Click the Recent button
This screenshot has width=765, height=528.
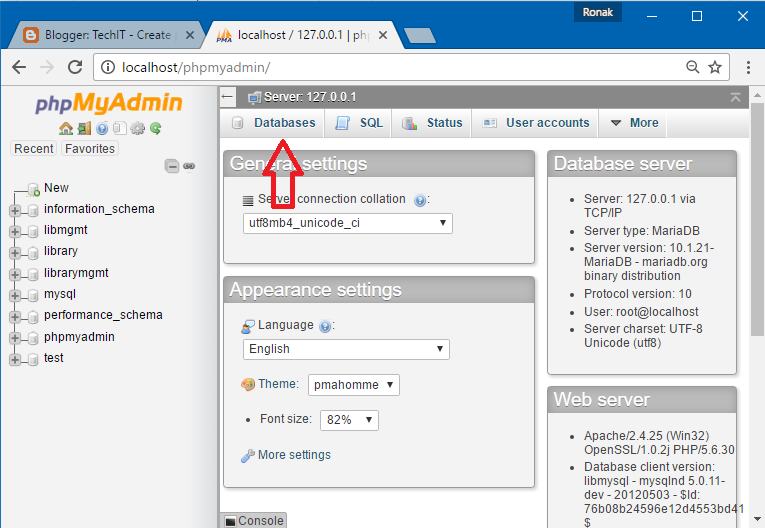[x=34, y=148]
